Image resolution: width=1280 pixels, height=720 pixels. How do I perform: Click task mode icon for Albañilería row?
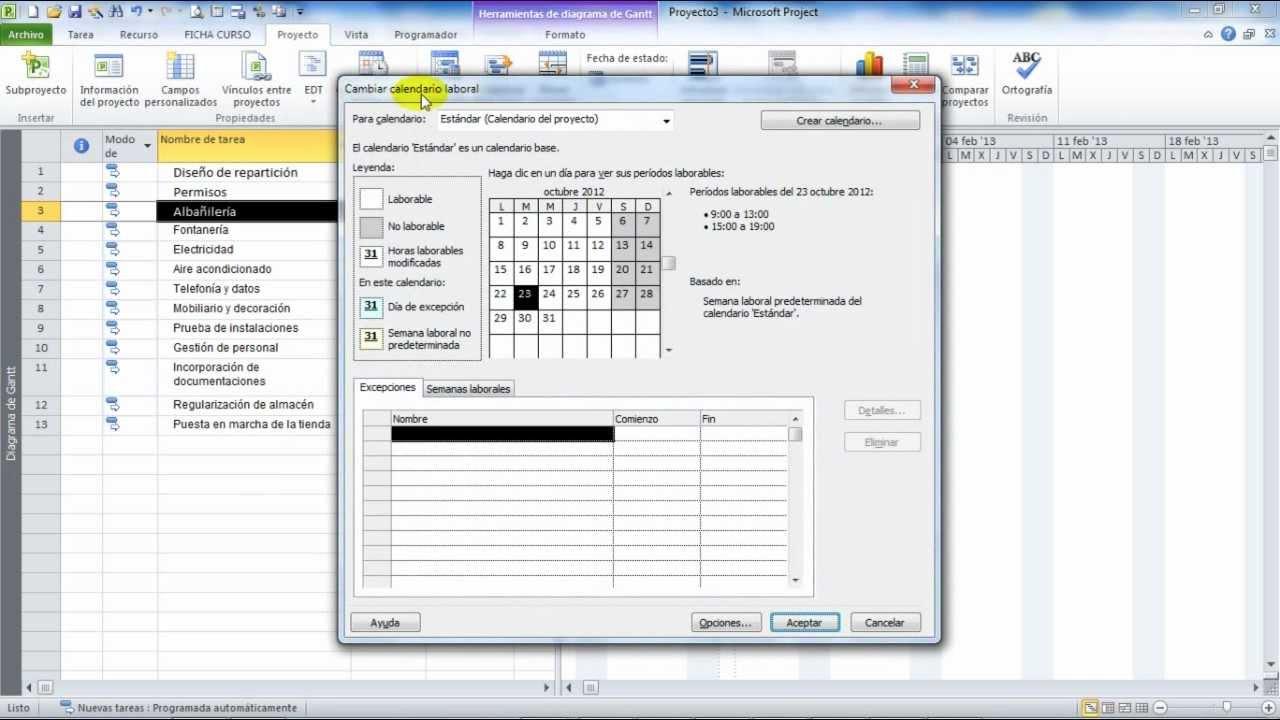(x=113, y=211)
